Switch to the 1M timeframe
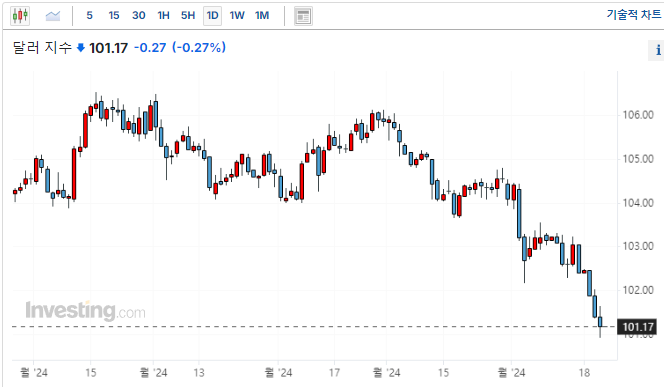Viewport: 664px width, 387px height. coord(262,16)
